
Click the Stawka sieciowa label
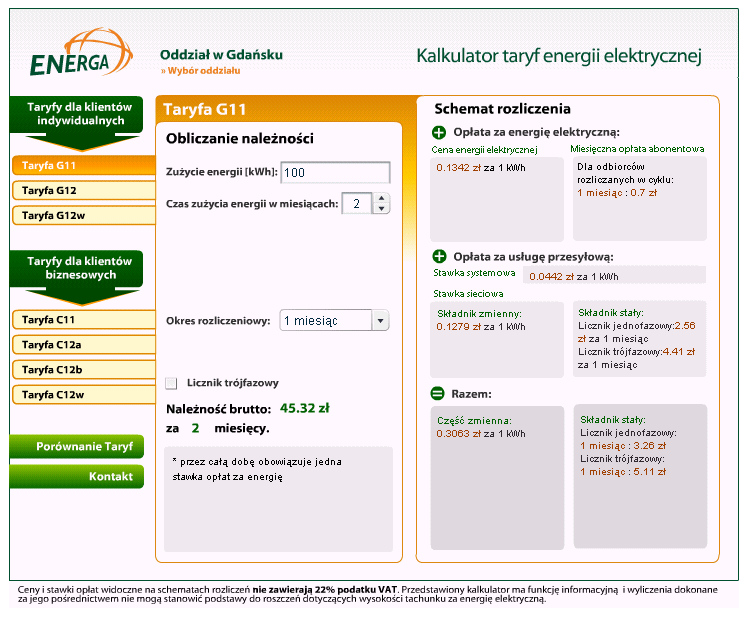coord(468,294)
